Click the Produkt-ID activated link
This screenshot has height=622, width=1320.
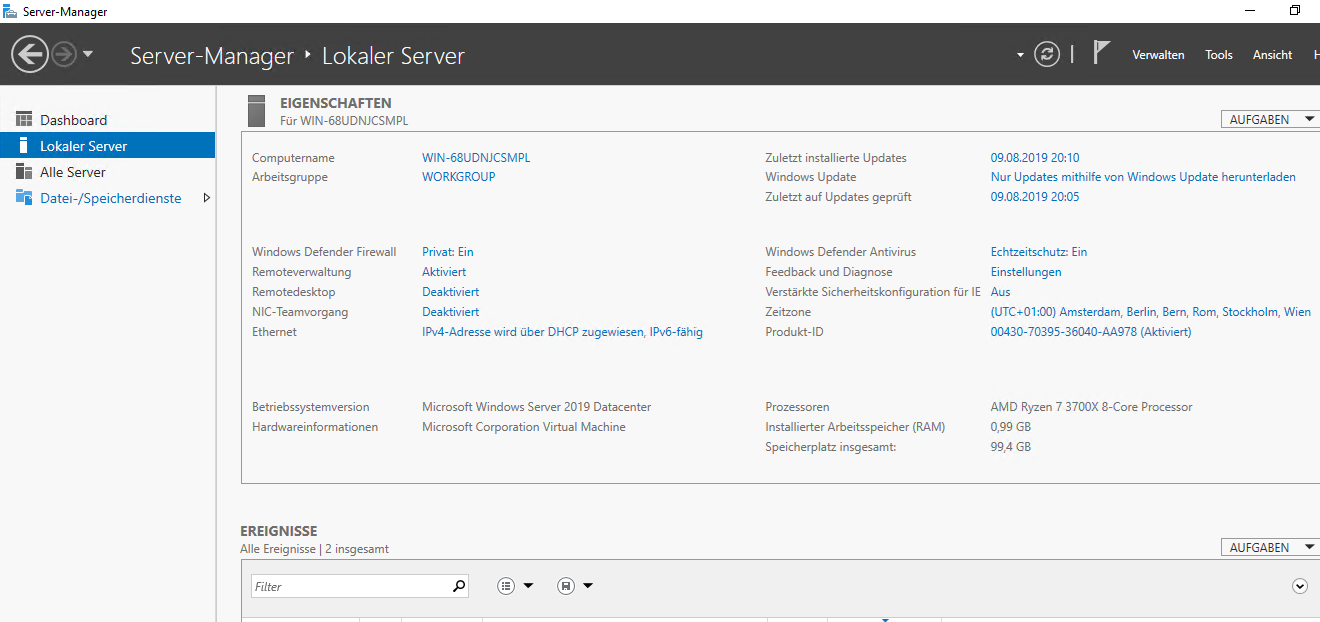pyautogui.click(x=1091, y=332)
